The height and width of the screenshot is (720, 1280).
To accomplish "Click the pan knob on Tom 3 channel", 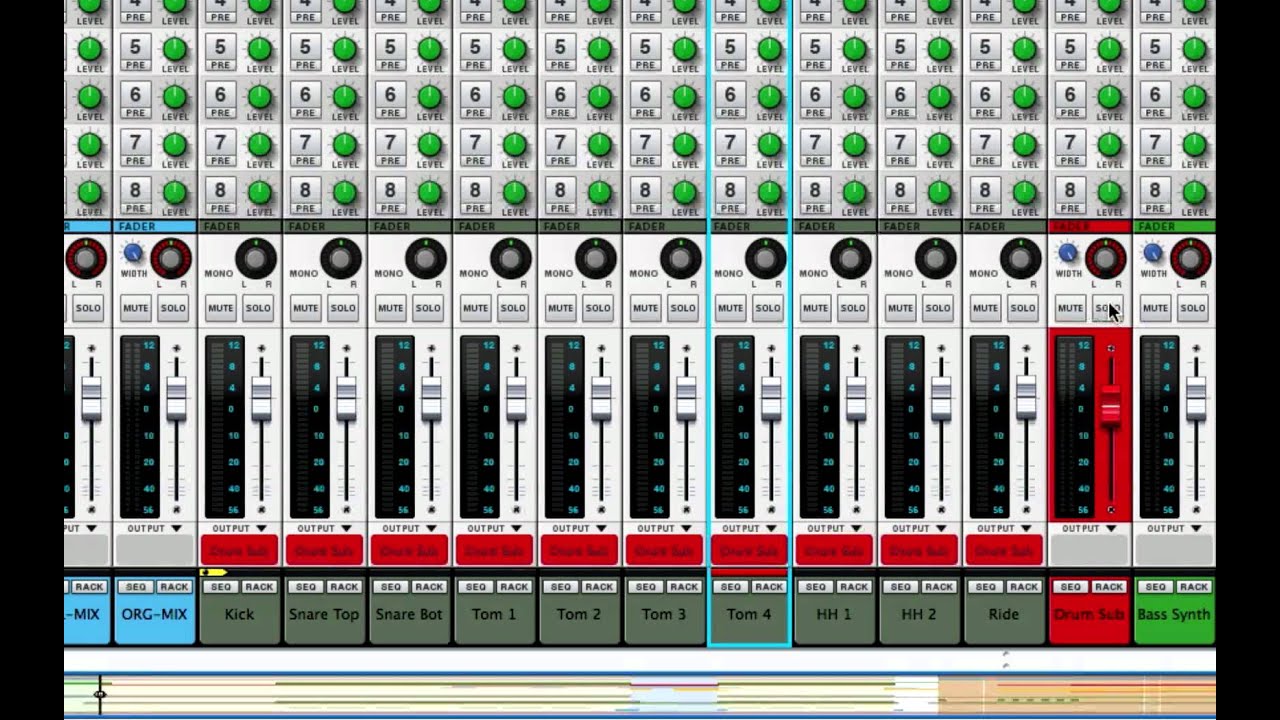I will point(681,259).
